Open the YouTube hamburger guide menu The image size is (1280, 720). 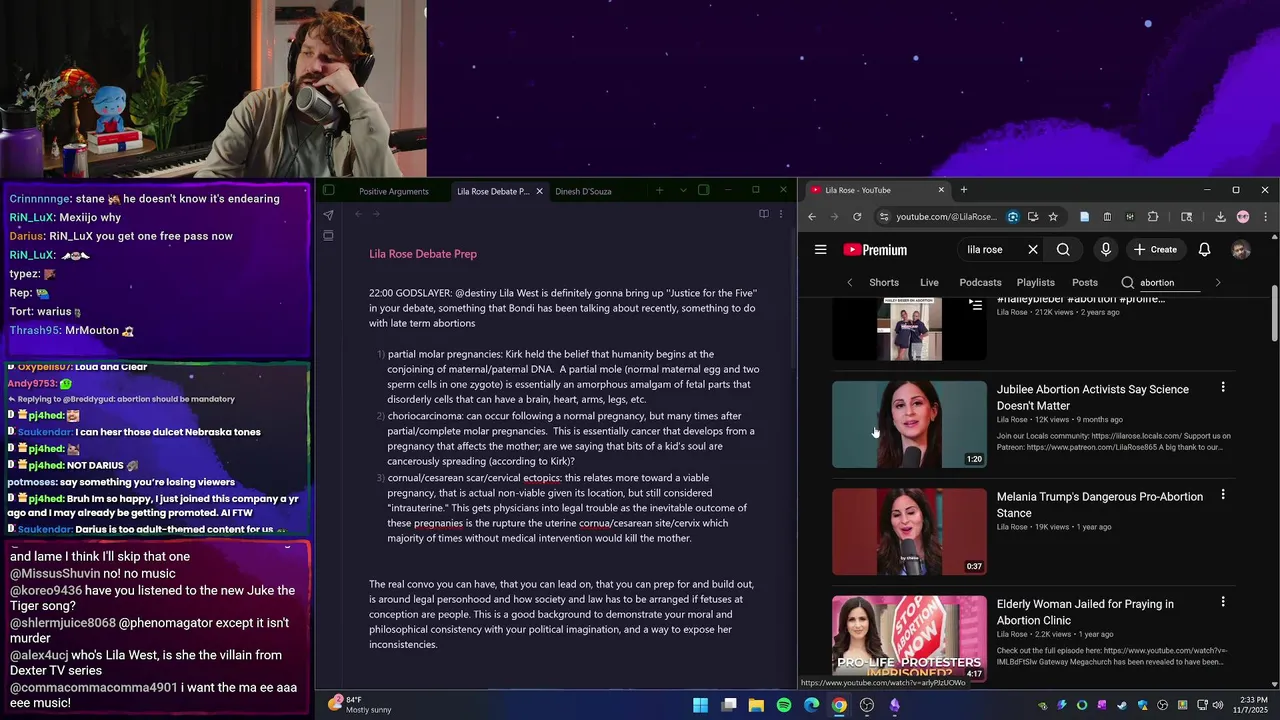[x=820, y=250]
